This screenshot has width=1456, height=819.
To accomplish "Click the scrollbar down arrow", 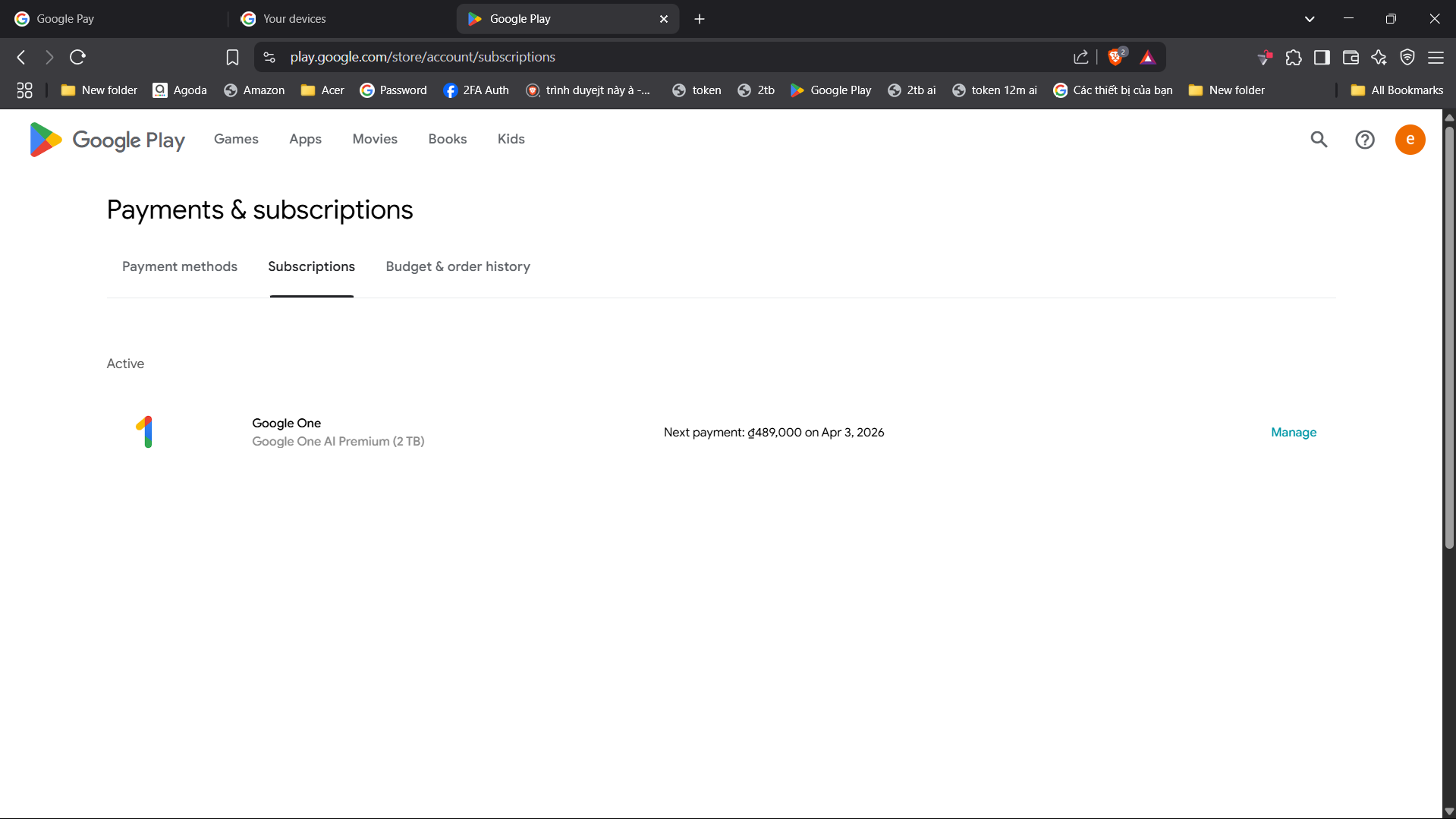I will [x=1449, y=811].
